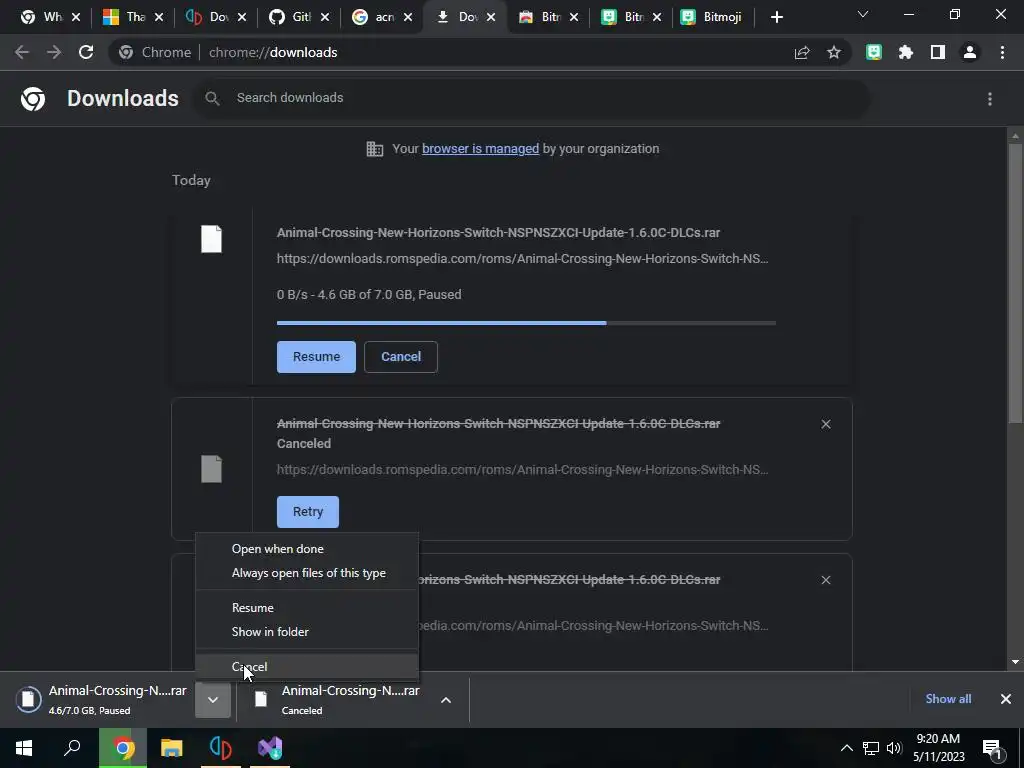
Task: Choose 'Always open files of this type'
Action: [x=307, y=573]
